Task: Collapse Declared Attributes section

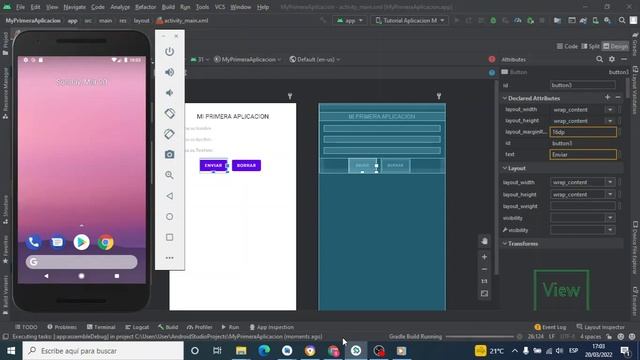Action: (x=504, y=98)
